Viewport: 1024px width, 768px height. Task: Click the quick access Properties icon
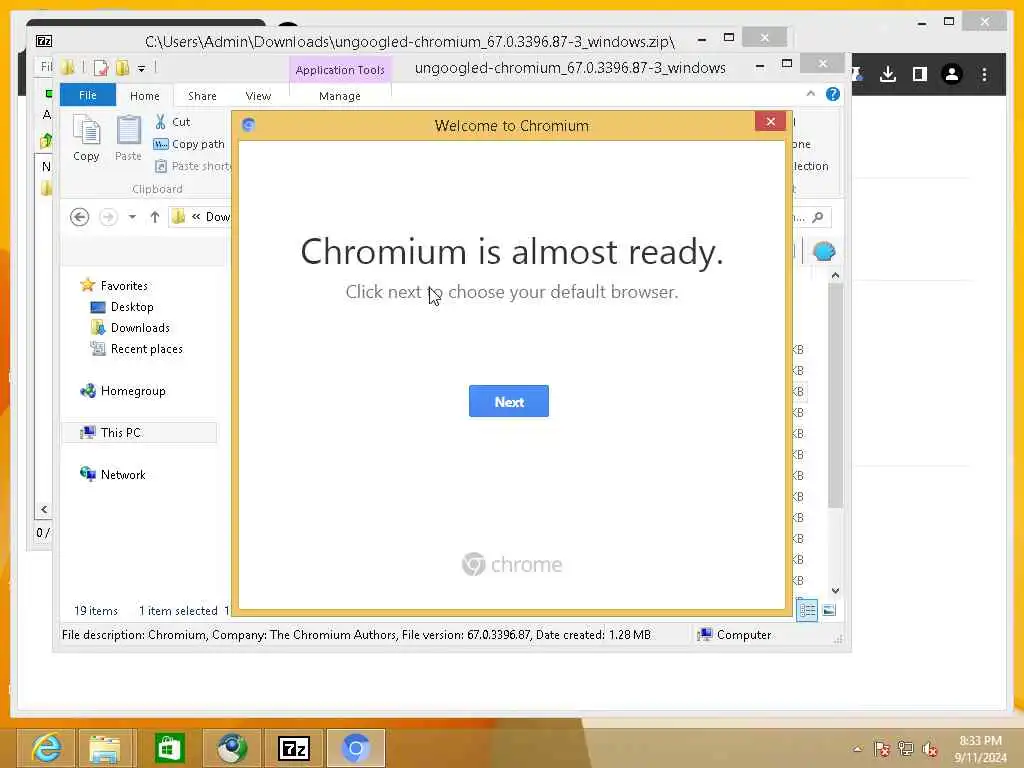click(101, 67)
